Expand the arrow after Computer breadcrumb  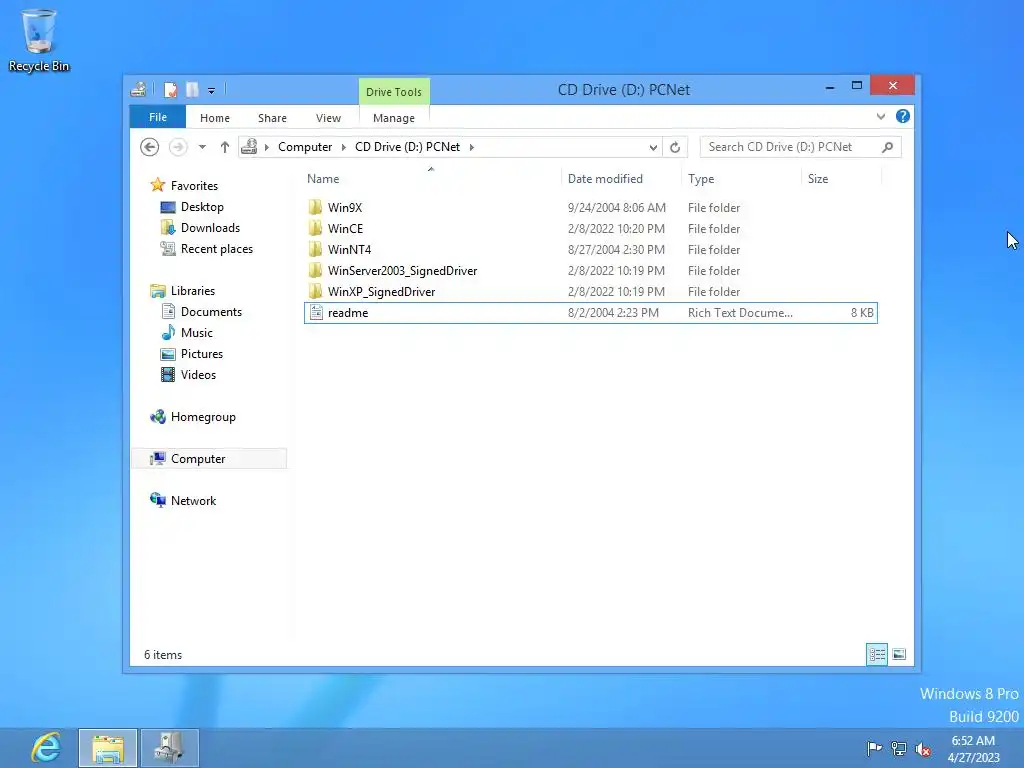[x=344, y=147]
